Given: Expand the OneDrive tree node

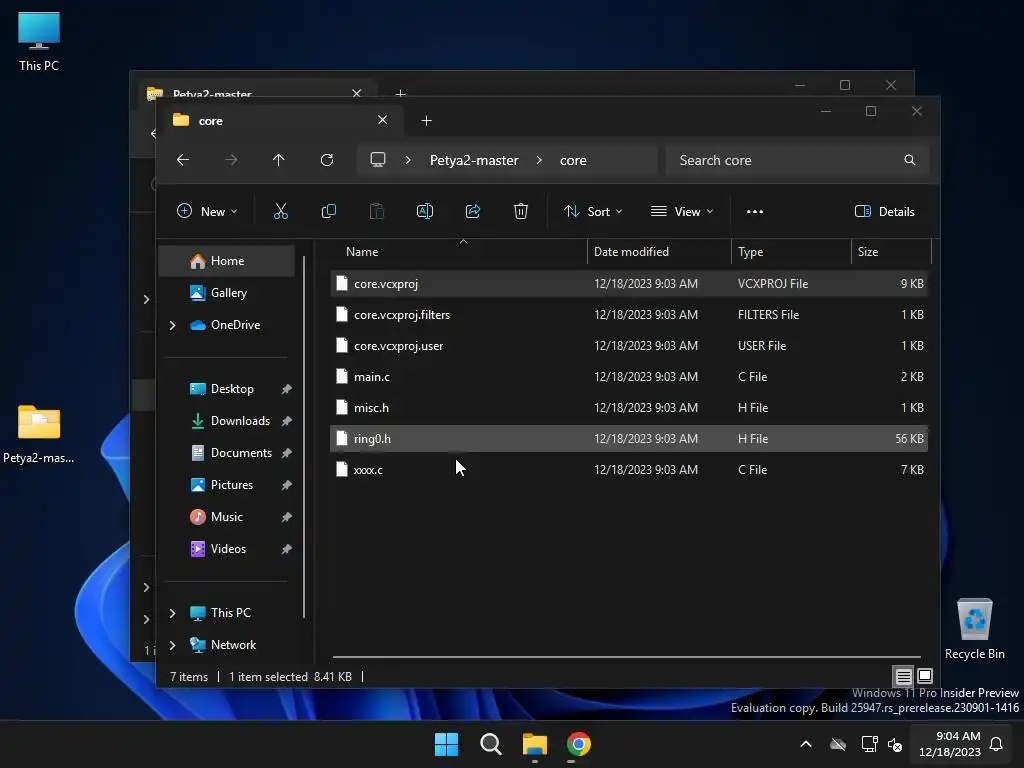Looking at the screenshot, I should [172, 325].
